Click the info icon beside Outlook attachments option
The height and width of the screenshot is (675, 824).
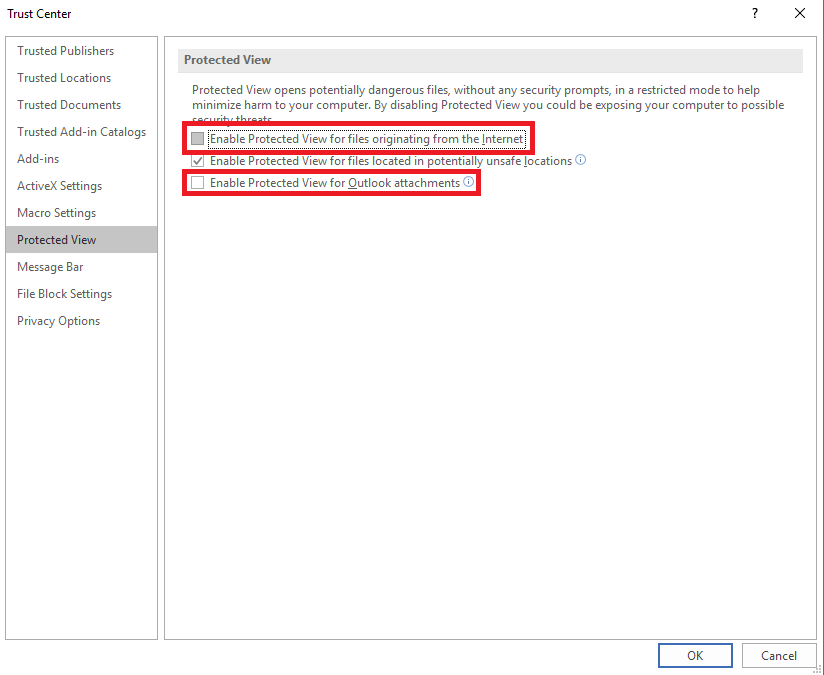pos(468,182)
